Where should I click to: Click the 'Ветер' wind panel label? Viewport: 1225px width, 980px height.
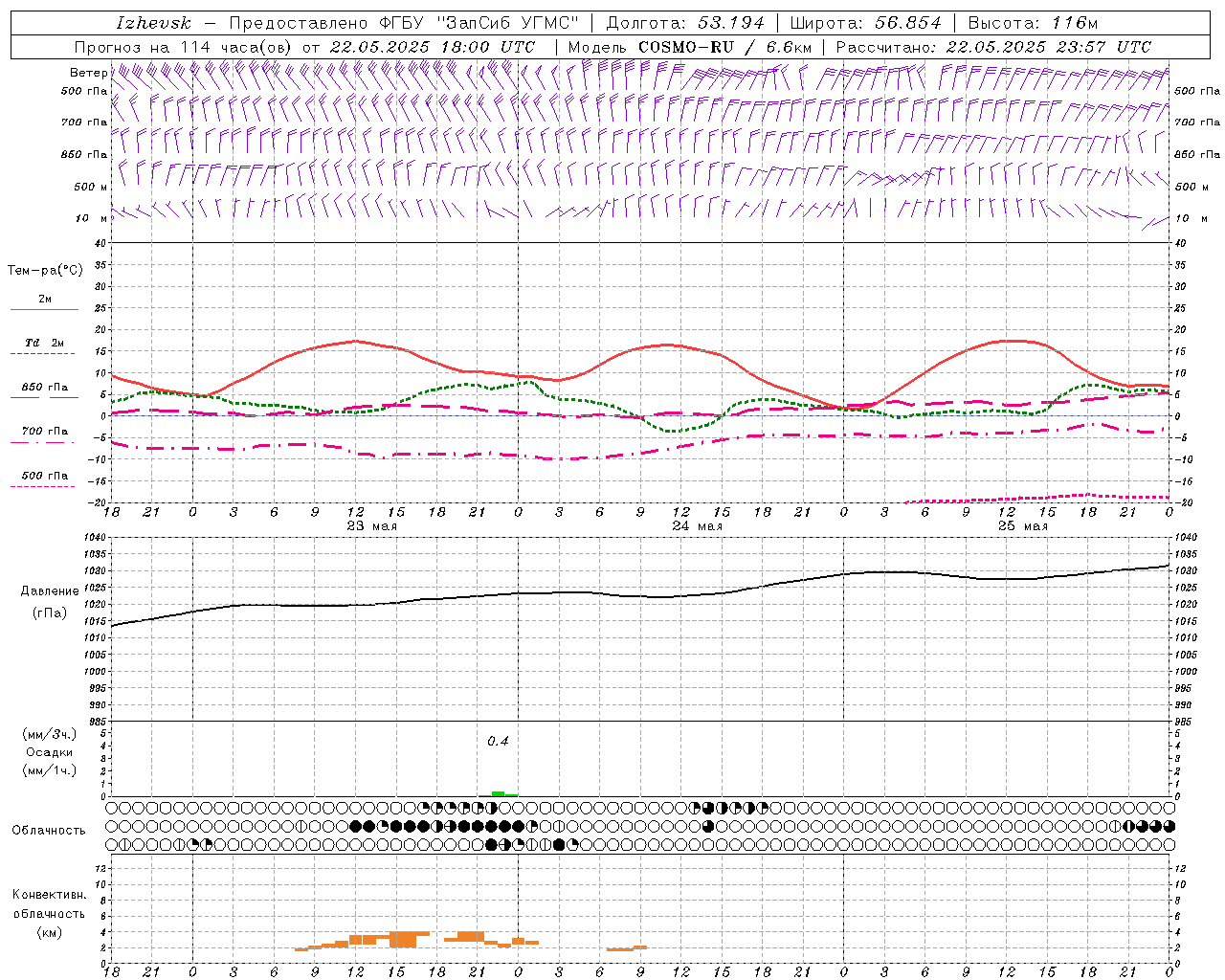pyautogui.click(x=88, y=73)
